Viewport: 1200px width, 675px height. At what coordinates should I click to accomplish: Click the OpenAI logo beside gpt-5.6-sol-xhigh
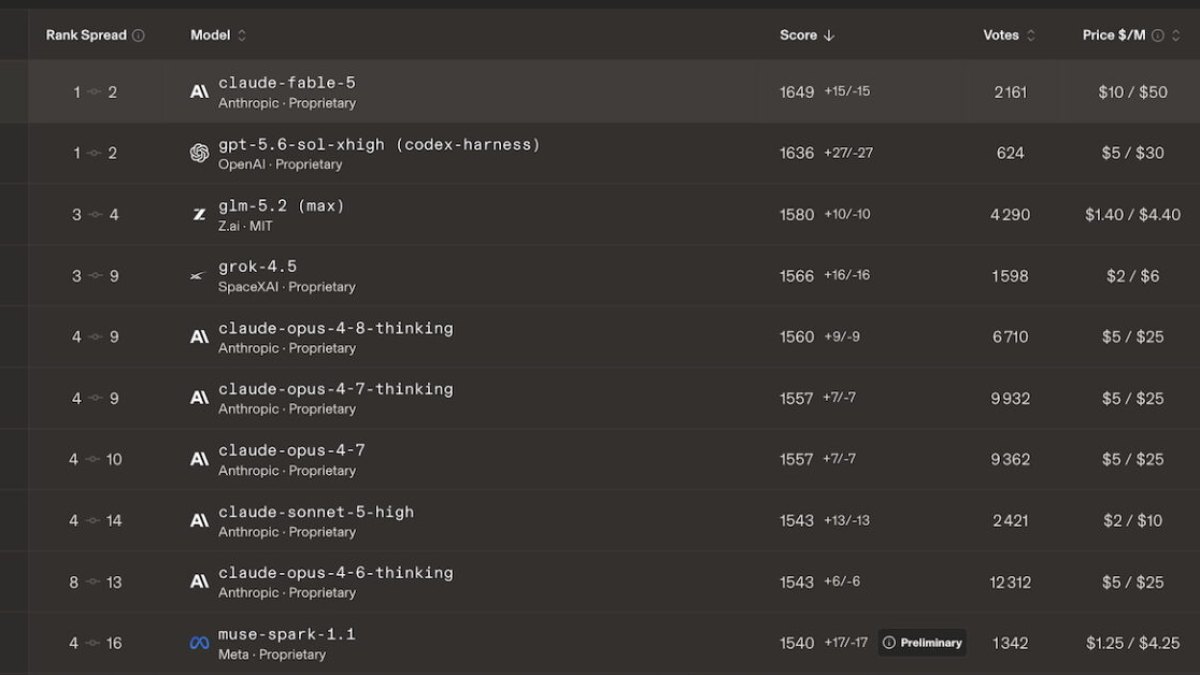tap(199, 153)
